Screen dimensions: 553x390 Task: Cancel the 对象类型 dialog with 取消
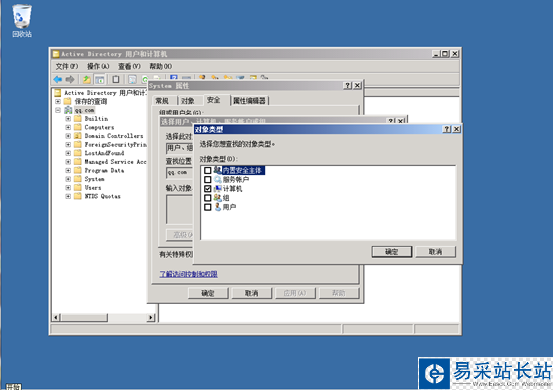(x=435, y=251)
